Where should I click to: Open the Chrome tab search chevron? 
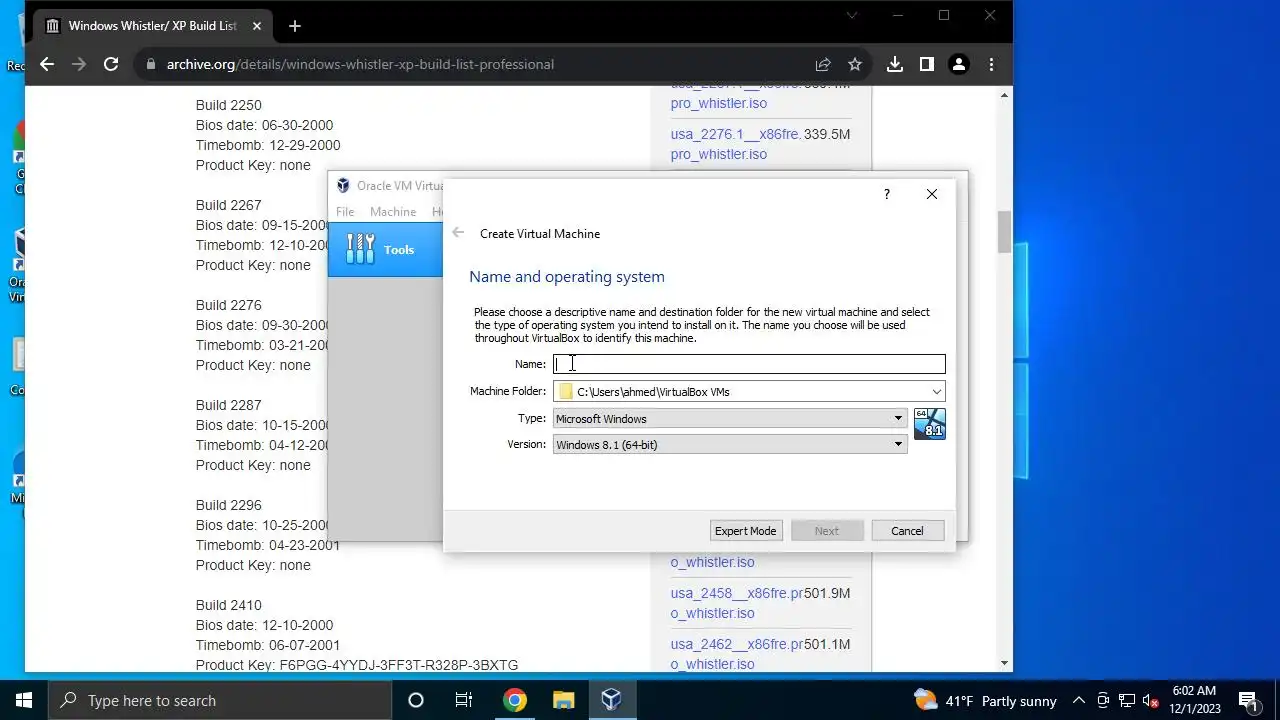pos(852,16)
